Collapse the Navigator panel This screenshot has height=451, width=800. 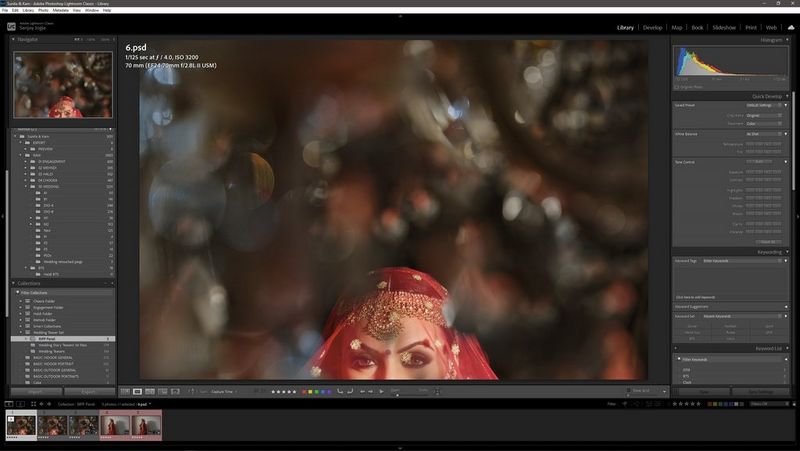click(15, 39)
